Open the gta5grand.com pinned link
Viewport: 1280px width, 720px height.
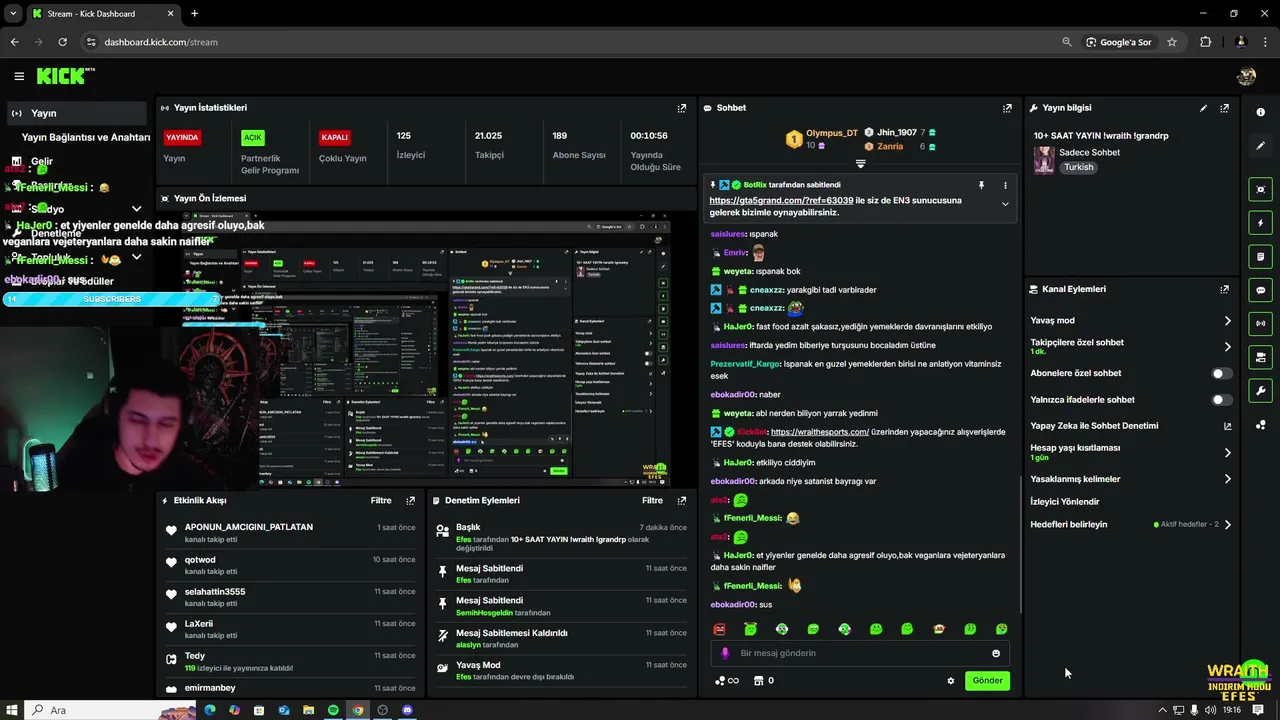[x=781, y=200]
